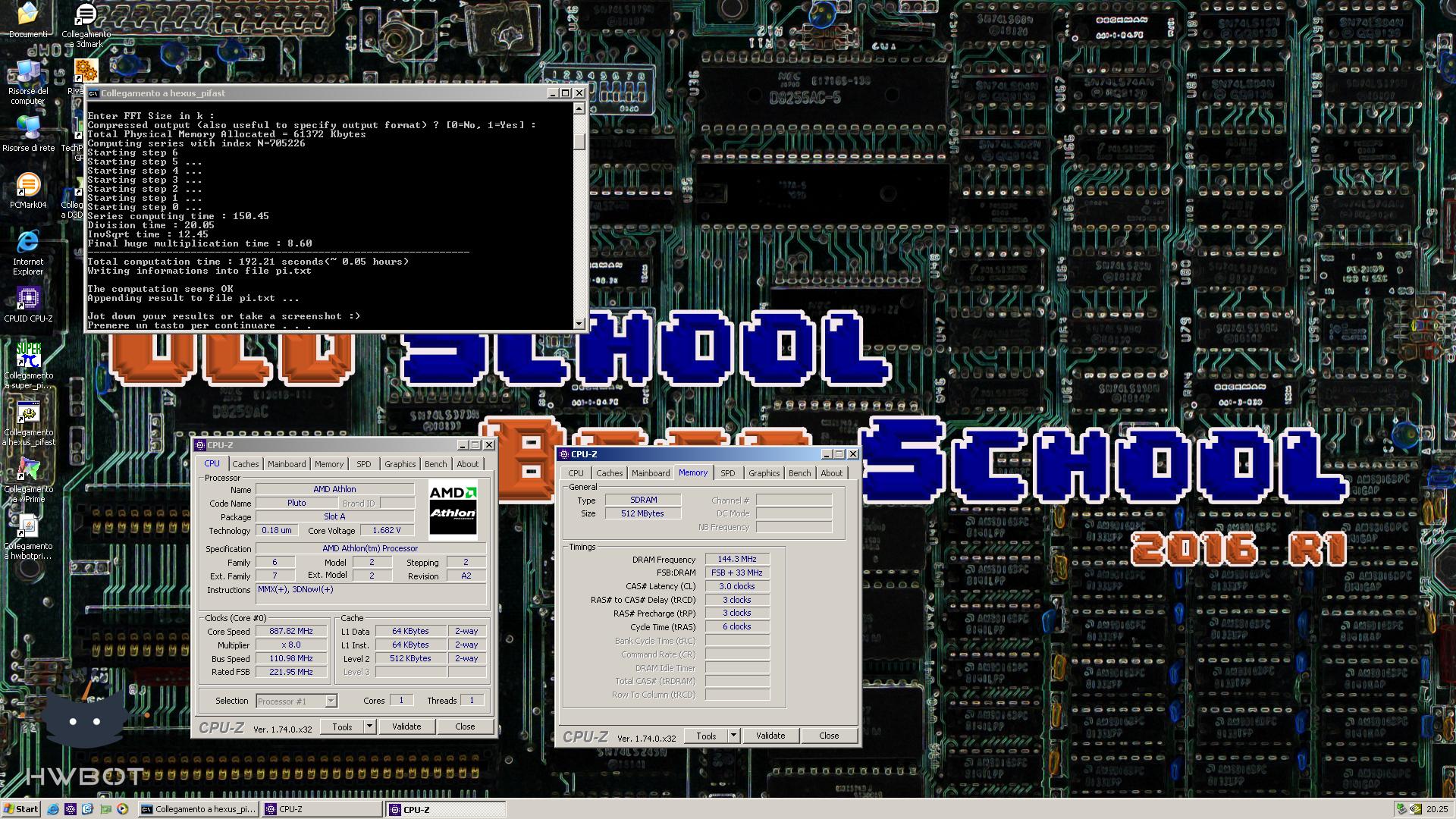Open Risorse del computer icon
The width and height of the screenshot is (1456, 819).
click(x=28, y=82)
